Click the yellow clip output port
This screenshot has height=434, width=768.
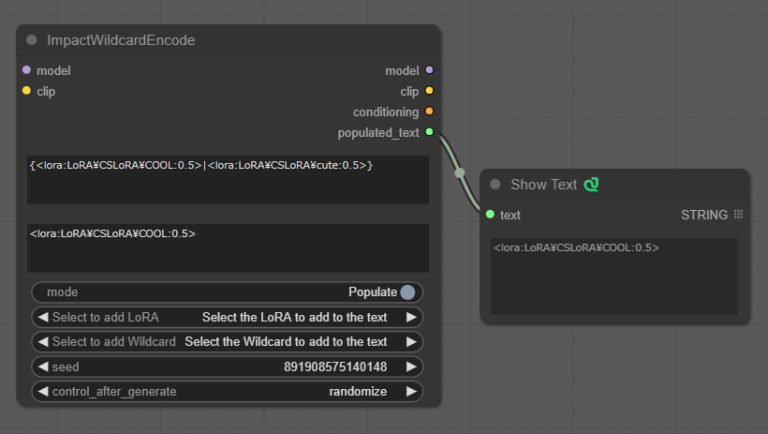pos(429,91)
